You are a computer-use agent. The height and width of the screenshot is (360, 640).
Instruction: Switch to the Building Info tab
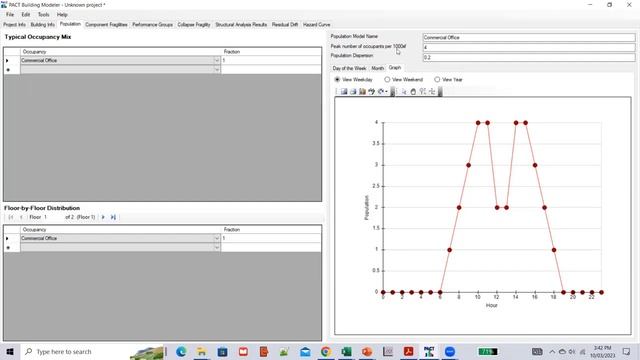[42, 25]
